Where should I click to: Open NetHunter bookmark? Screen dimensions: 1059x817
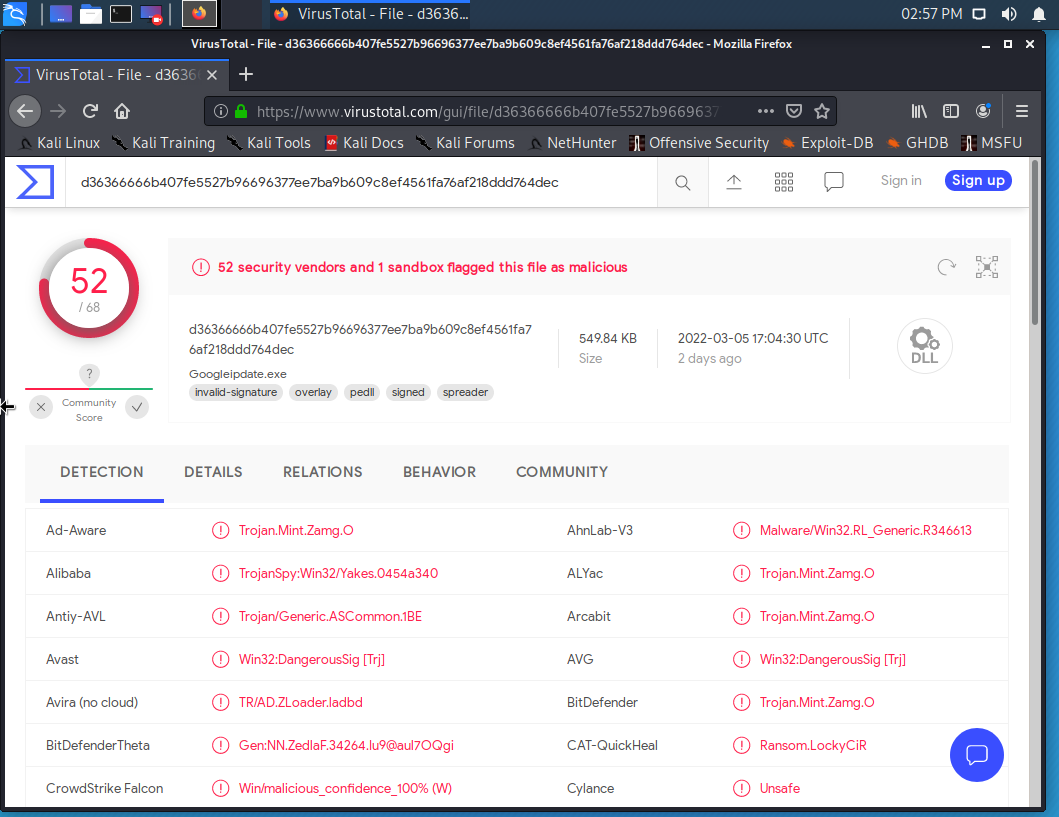572,143
